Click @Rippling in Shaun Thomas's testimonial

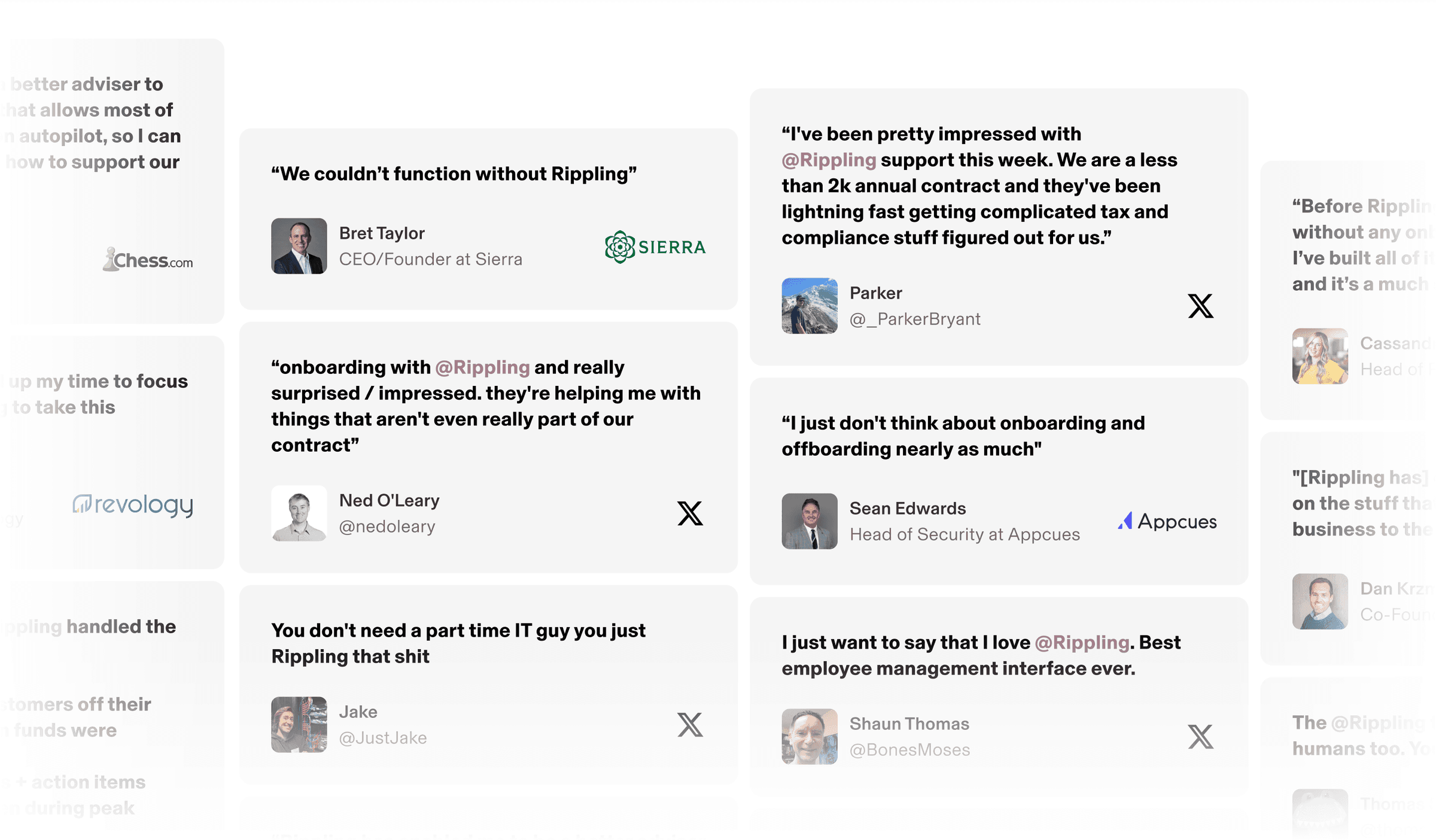[x=1082, y=642]
